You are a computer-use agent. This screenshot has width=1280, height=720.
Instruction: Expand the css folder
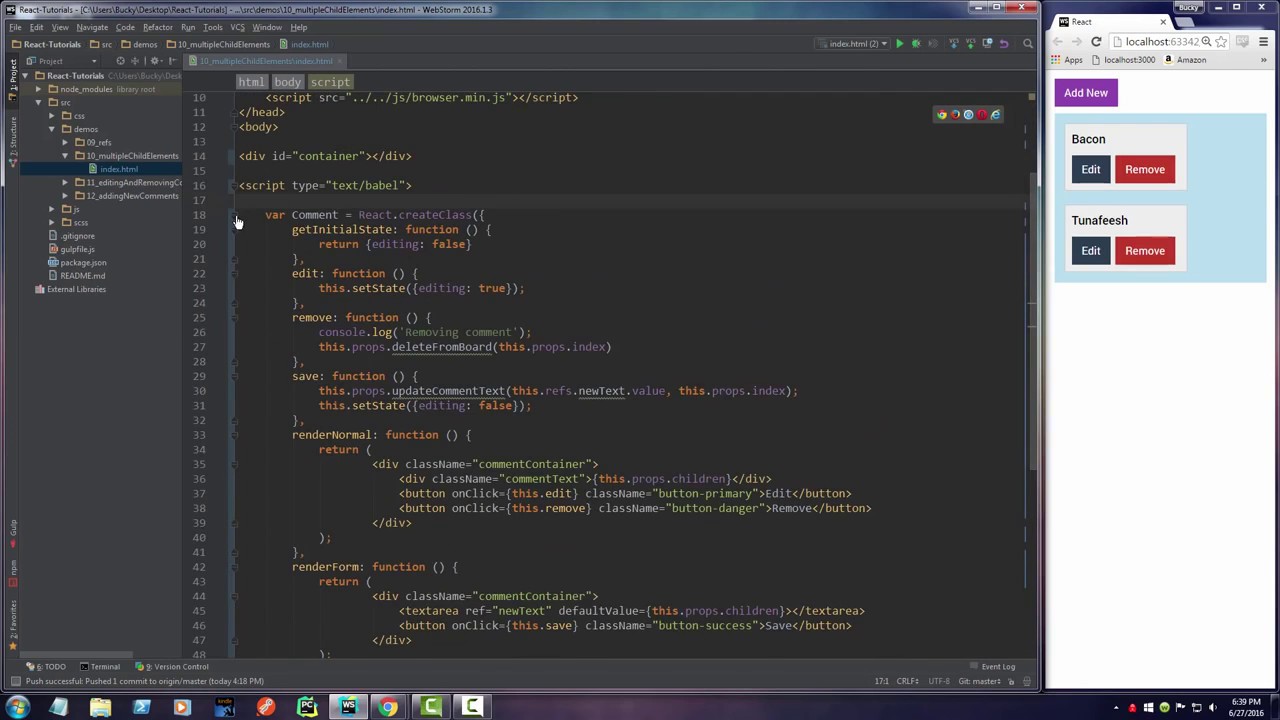pyautogui.click(x=51, y=116)
